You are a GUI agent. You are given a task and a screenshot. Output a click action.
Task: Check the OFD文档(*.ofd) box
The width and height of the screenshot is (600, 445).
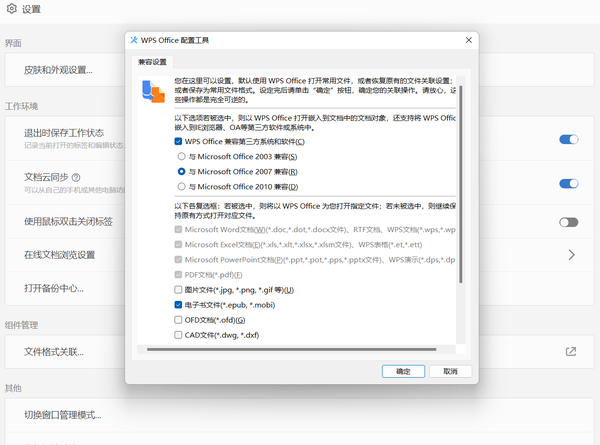pyautogui.click(x=178, y=319)
